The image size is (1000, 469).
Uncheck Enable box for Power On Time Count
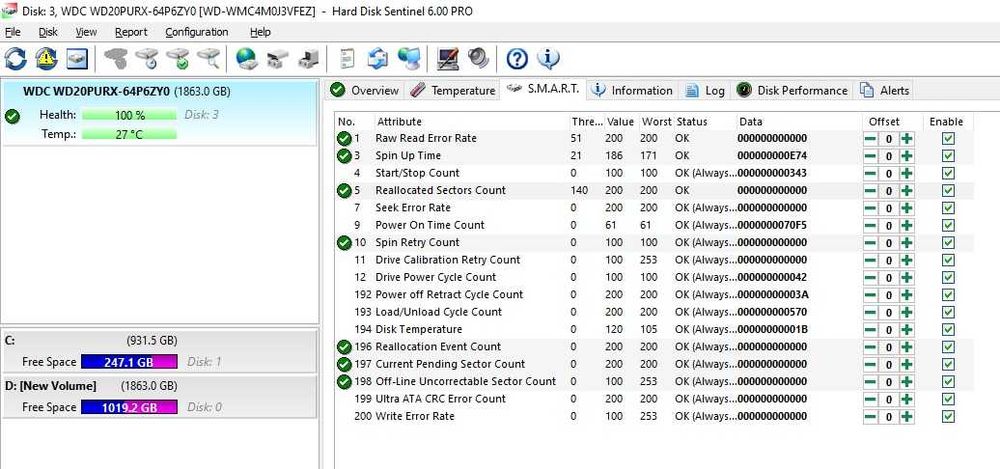(948, 225)
